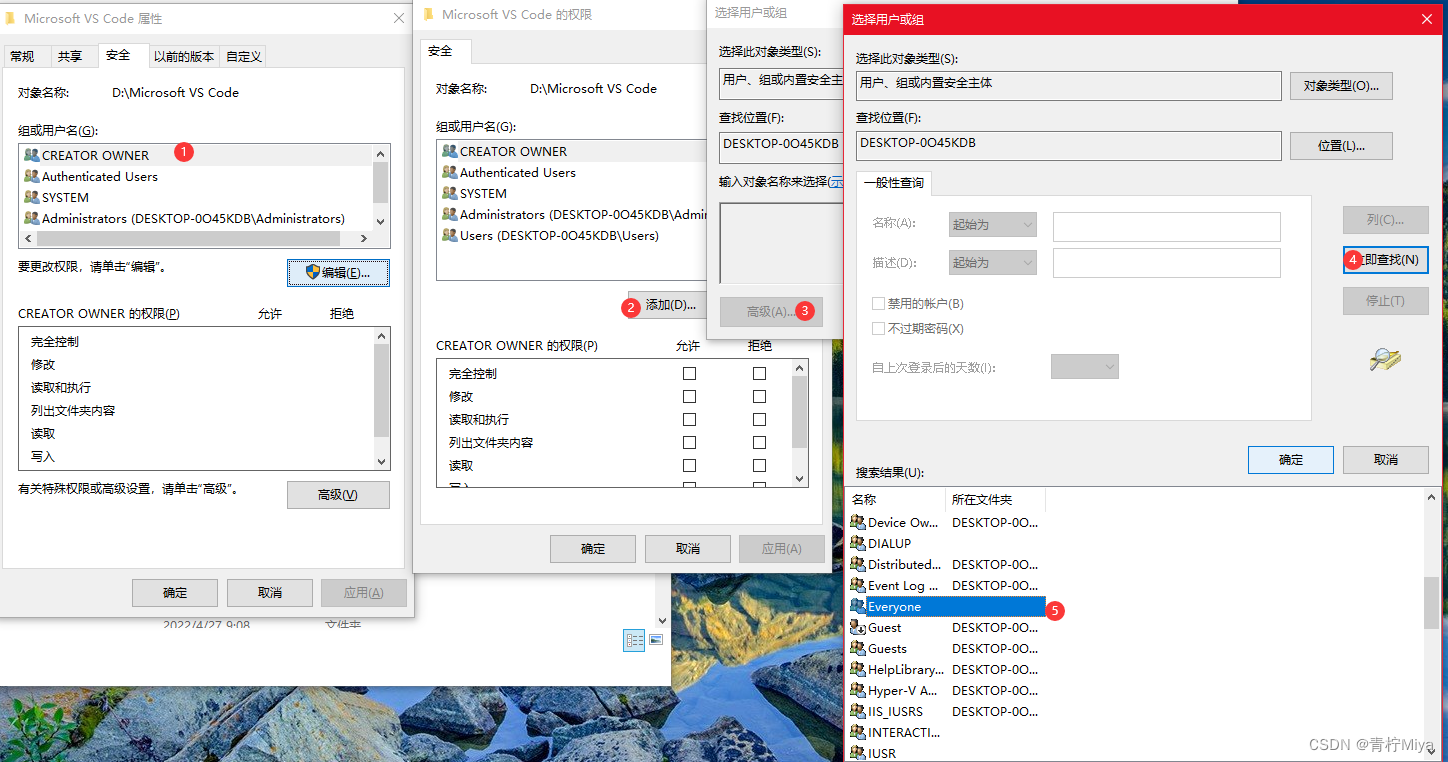This screenshot has width=1448, height=762.
Task: Open 以前的版本 tab in Properties window
Action: [x=184, y=56]
